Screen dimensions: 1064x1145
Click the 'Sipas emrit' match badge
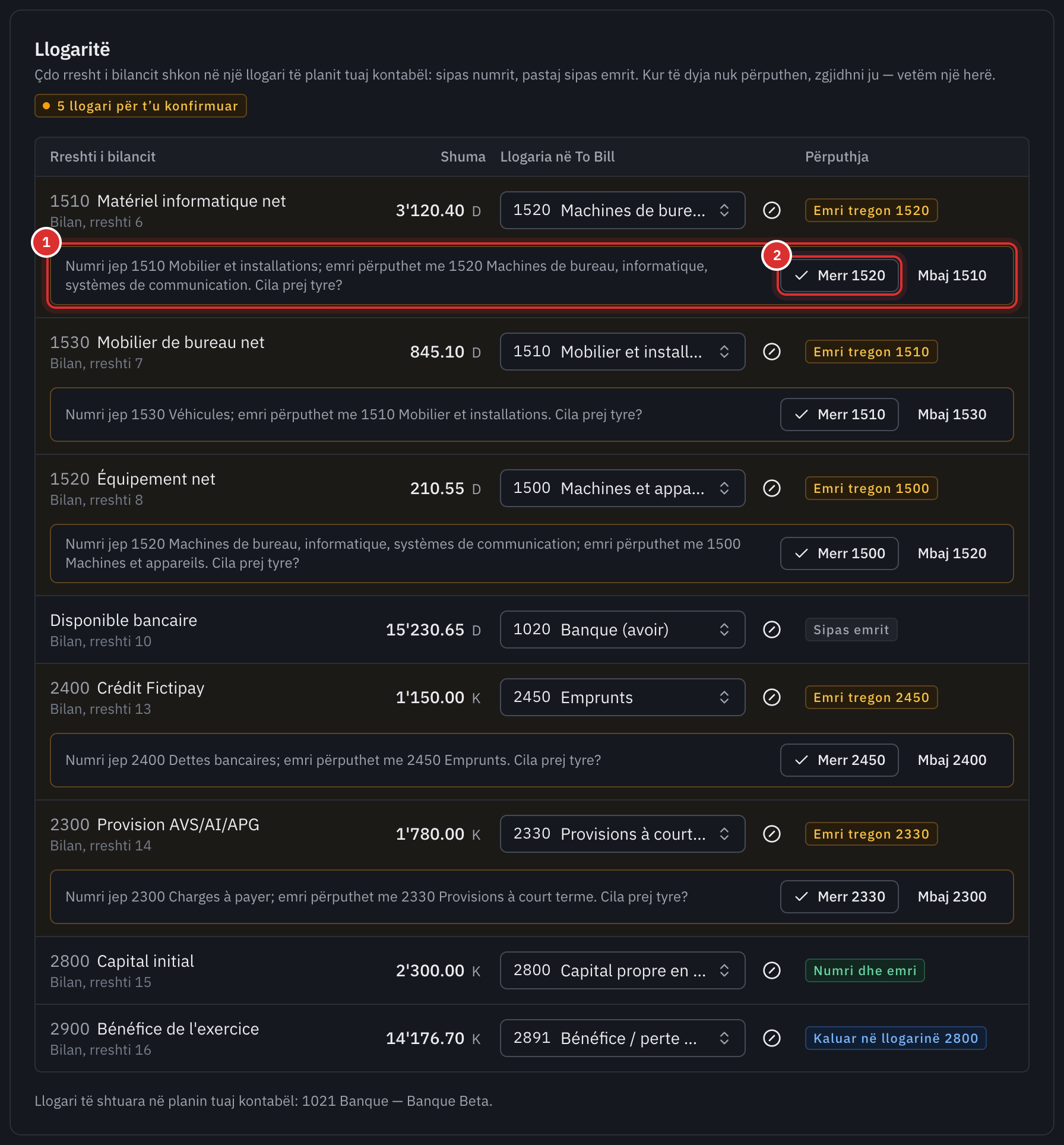[851, 630]
